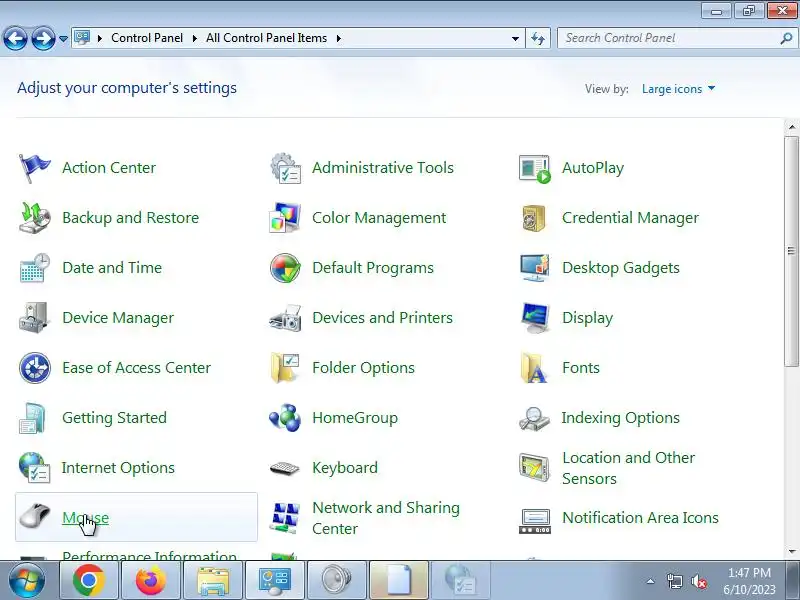Open the Keyboard text link

(345, 468)
